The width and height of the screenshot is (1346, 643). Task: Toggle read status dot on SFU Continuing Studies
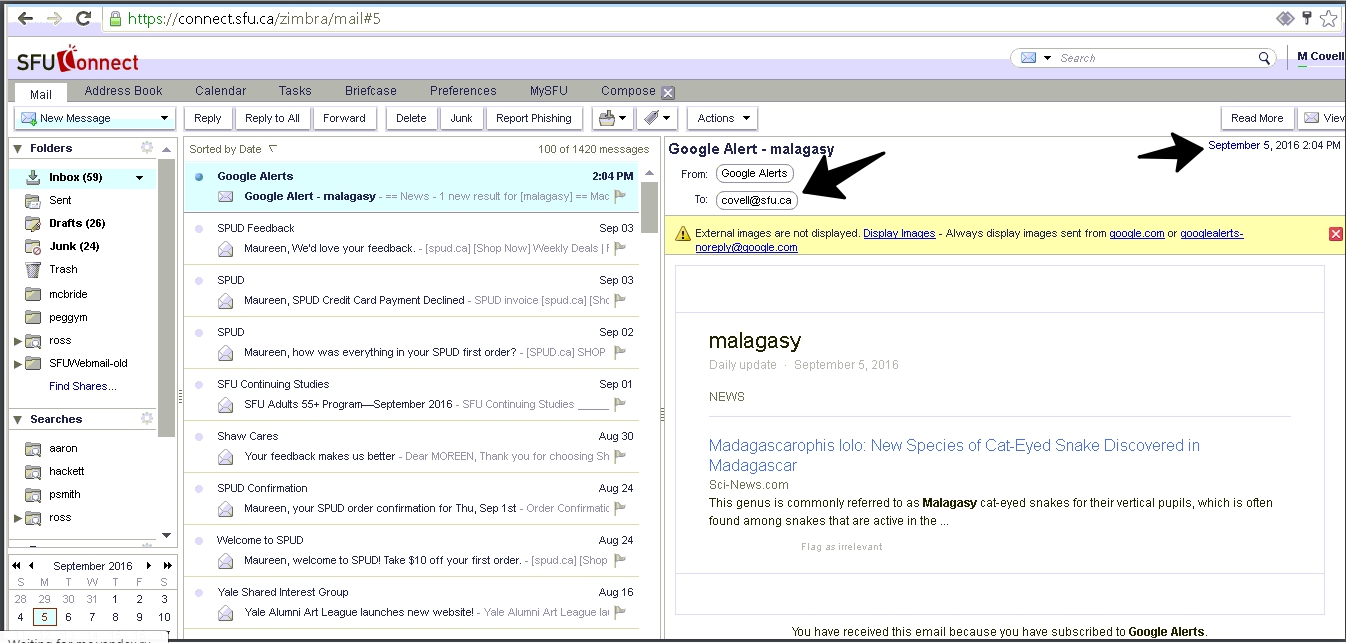click(x=199, y=384)
